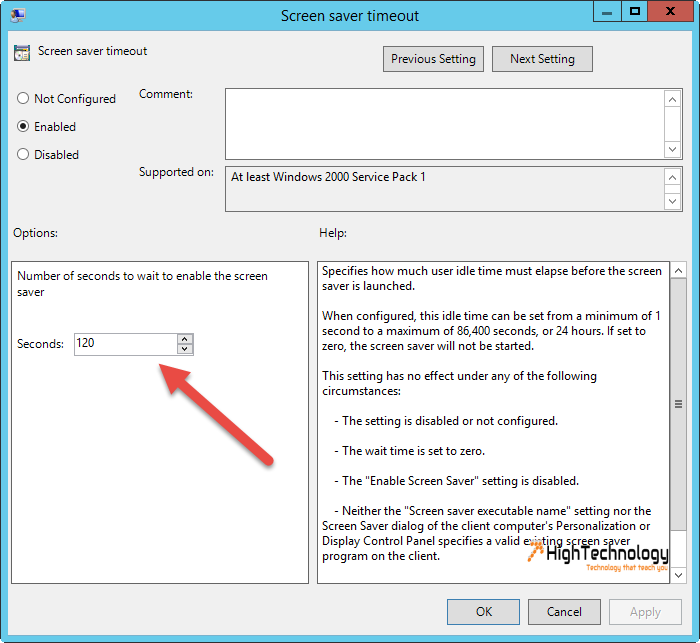Click the Help pane scrollbar thumb
Image resolution: width=700 pixels, height=643 pixels.
point(679,405)
